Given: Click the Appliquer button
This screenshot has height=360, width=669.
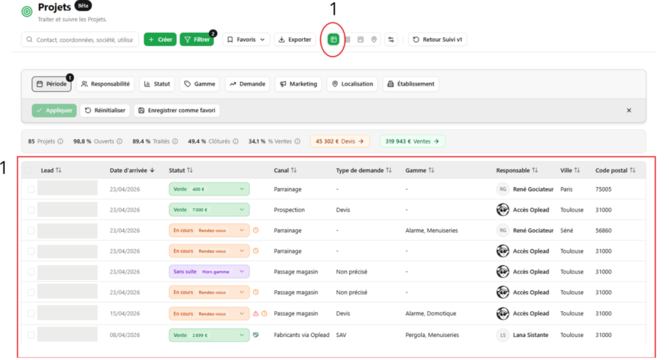Looking at the screenshot, I should click(54, 110).
